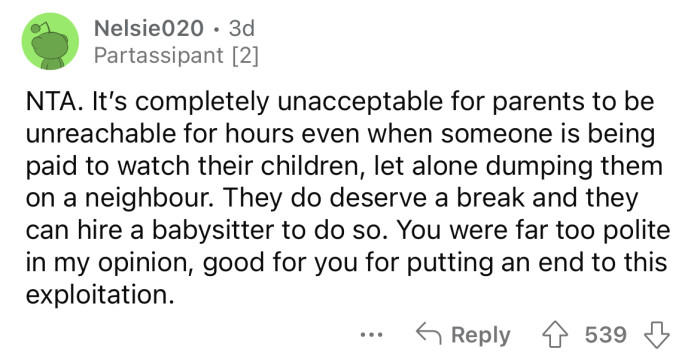
Task: Click the word exploitation ending the comment
Action: coord(100,295)
